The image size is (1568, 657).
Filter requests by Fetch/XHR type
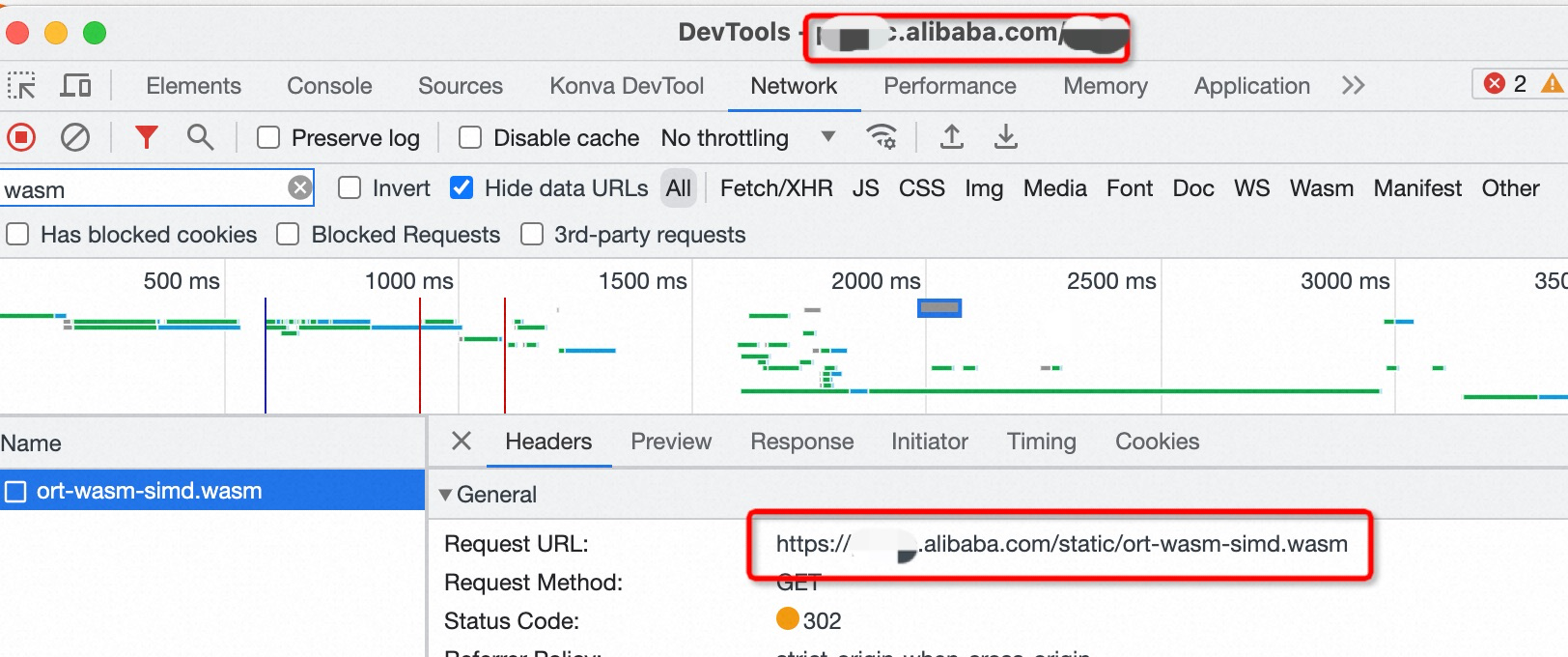[x=776, y=188]
